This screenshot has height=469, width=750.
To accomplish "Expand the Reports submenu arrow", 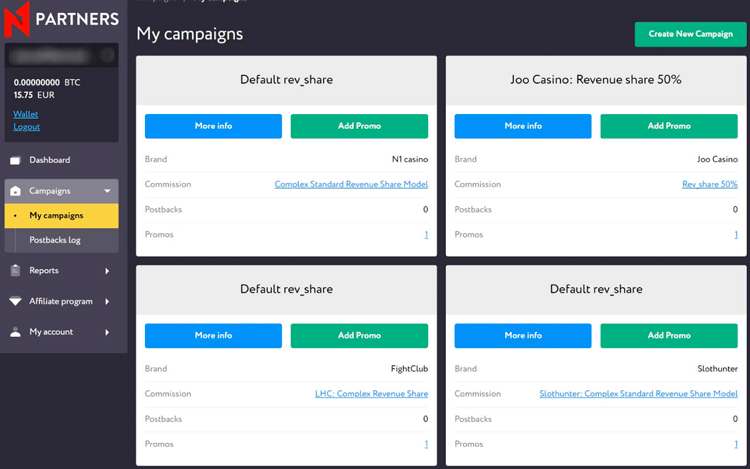I will tap(107, 271).
